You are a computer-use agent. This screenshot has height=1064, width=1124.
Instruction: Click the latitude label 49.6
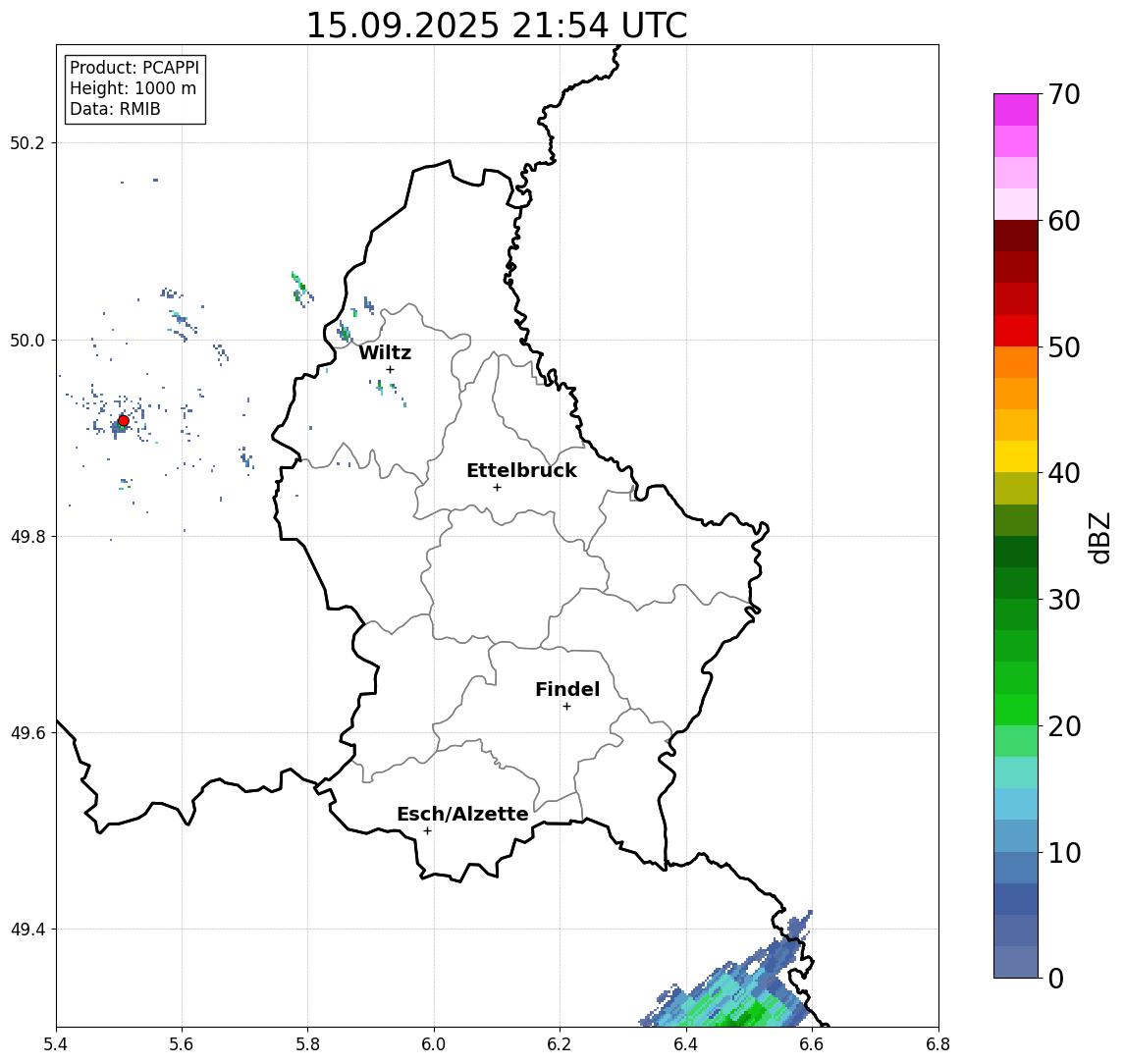[x=27, y=733]
